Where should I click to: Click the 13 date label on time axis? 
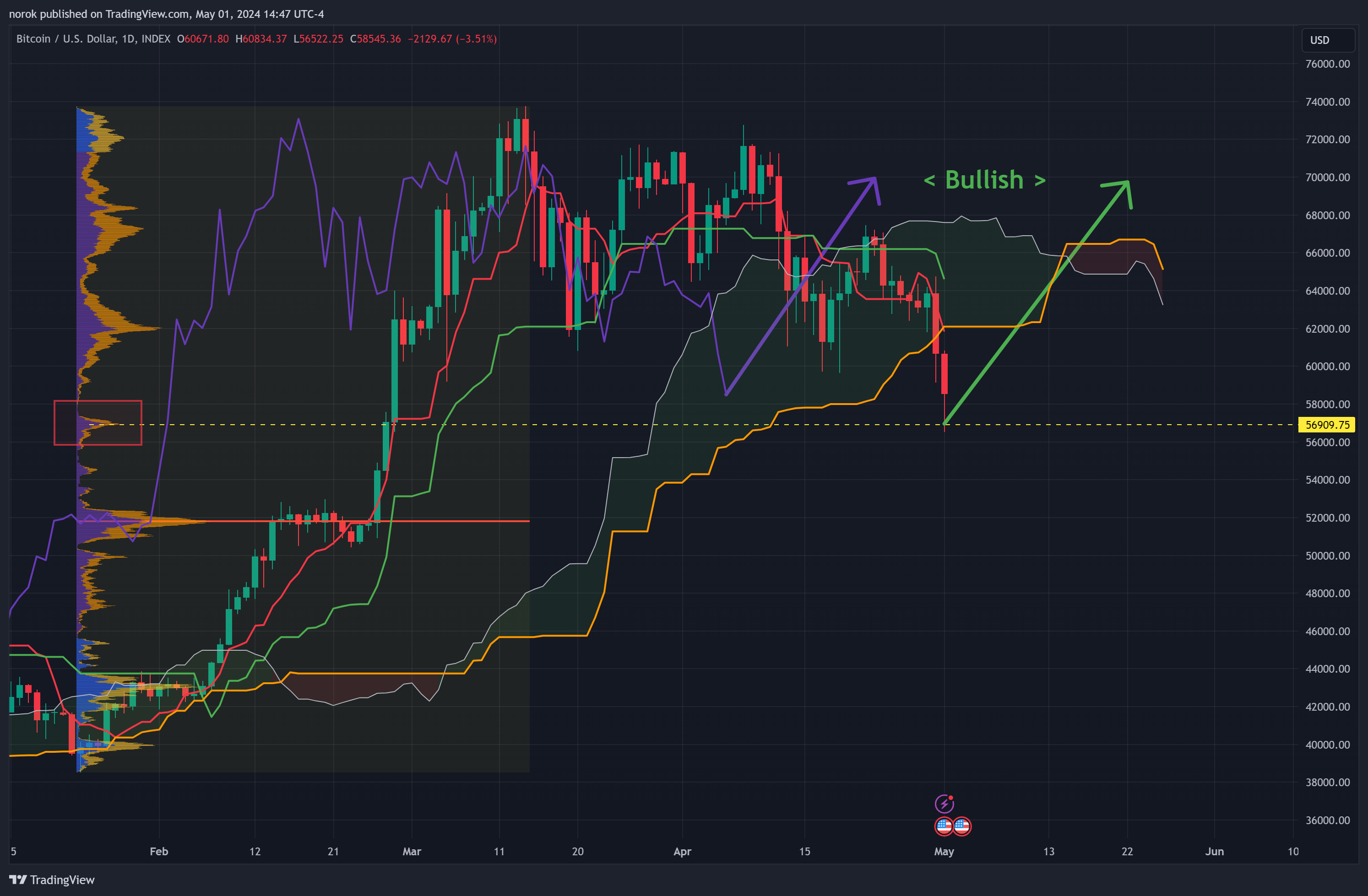pyautogui.click(x=1049, y=851)
